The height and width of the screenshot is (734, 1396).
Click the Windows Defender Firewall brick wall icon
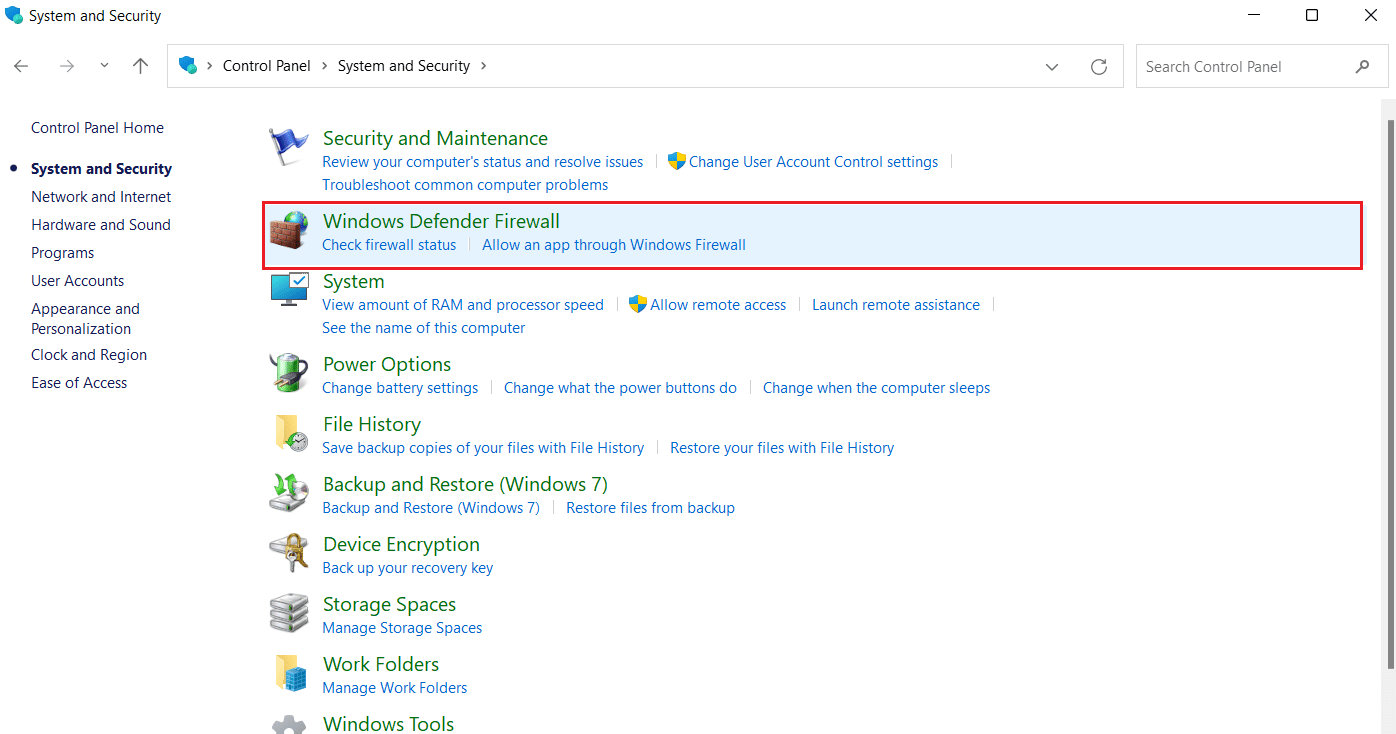(289, 231)
